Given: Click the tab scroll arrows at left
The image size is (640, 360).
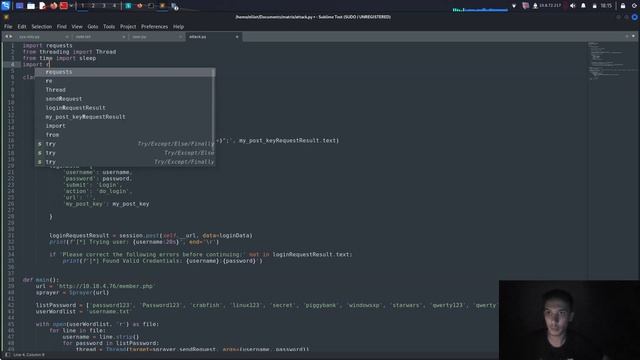Looking at the screenshot, I should click(8, 36).
